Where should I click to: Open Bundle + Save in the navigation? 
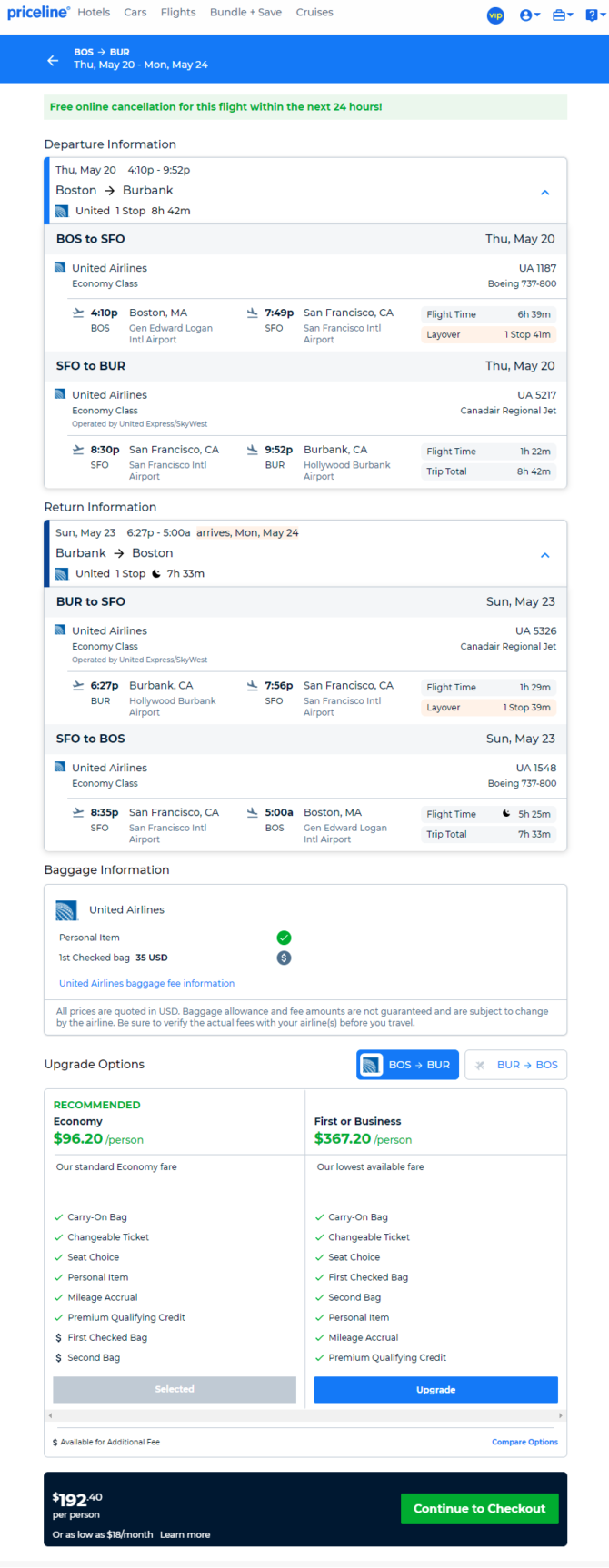coord(246,13)
